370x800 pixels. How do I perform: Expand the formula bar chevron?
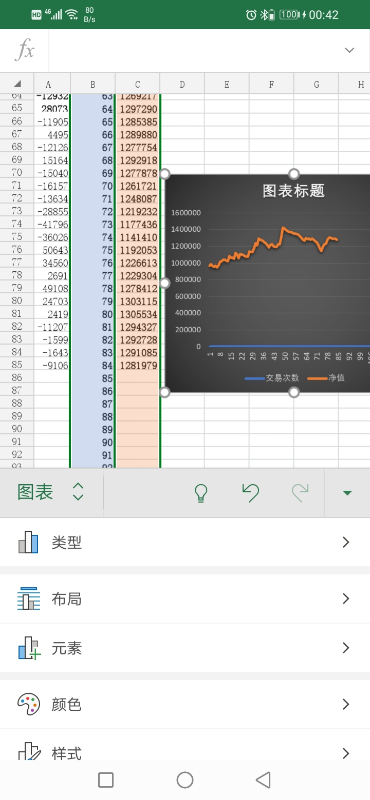[350, 50]
